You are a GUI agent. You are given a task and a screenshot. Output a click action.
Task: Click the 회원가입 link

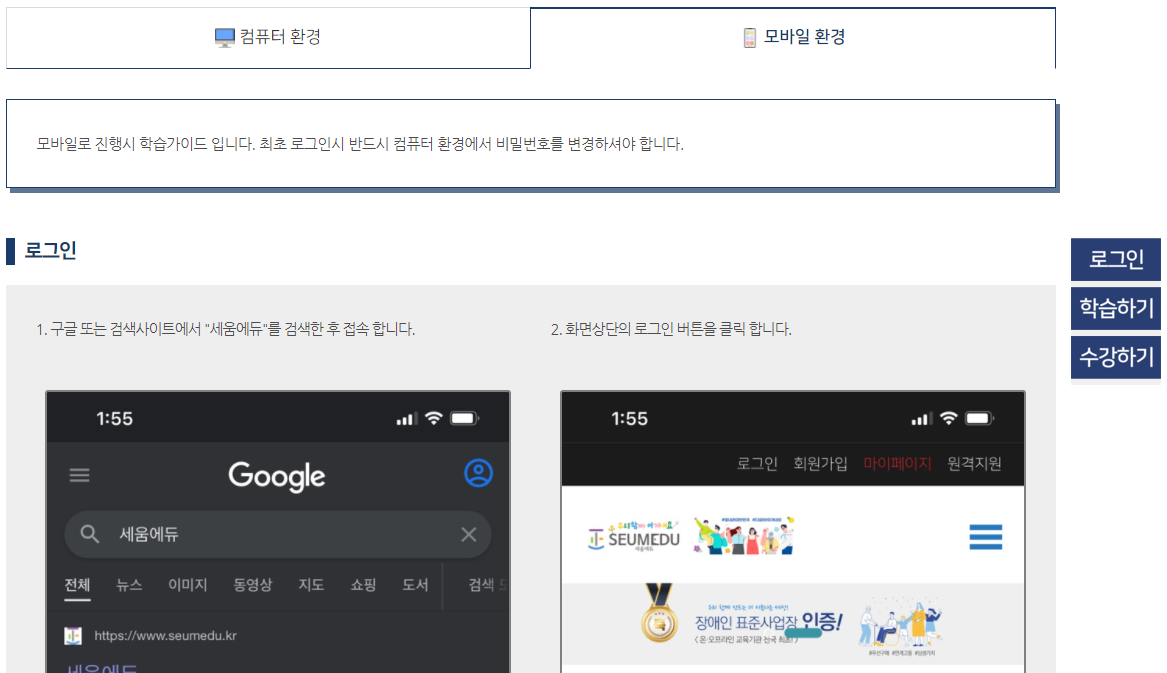coord(820,464)
